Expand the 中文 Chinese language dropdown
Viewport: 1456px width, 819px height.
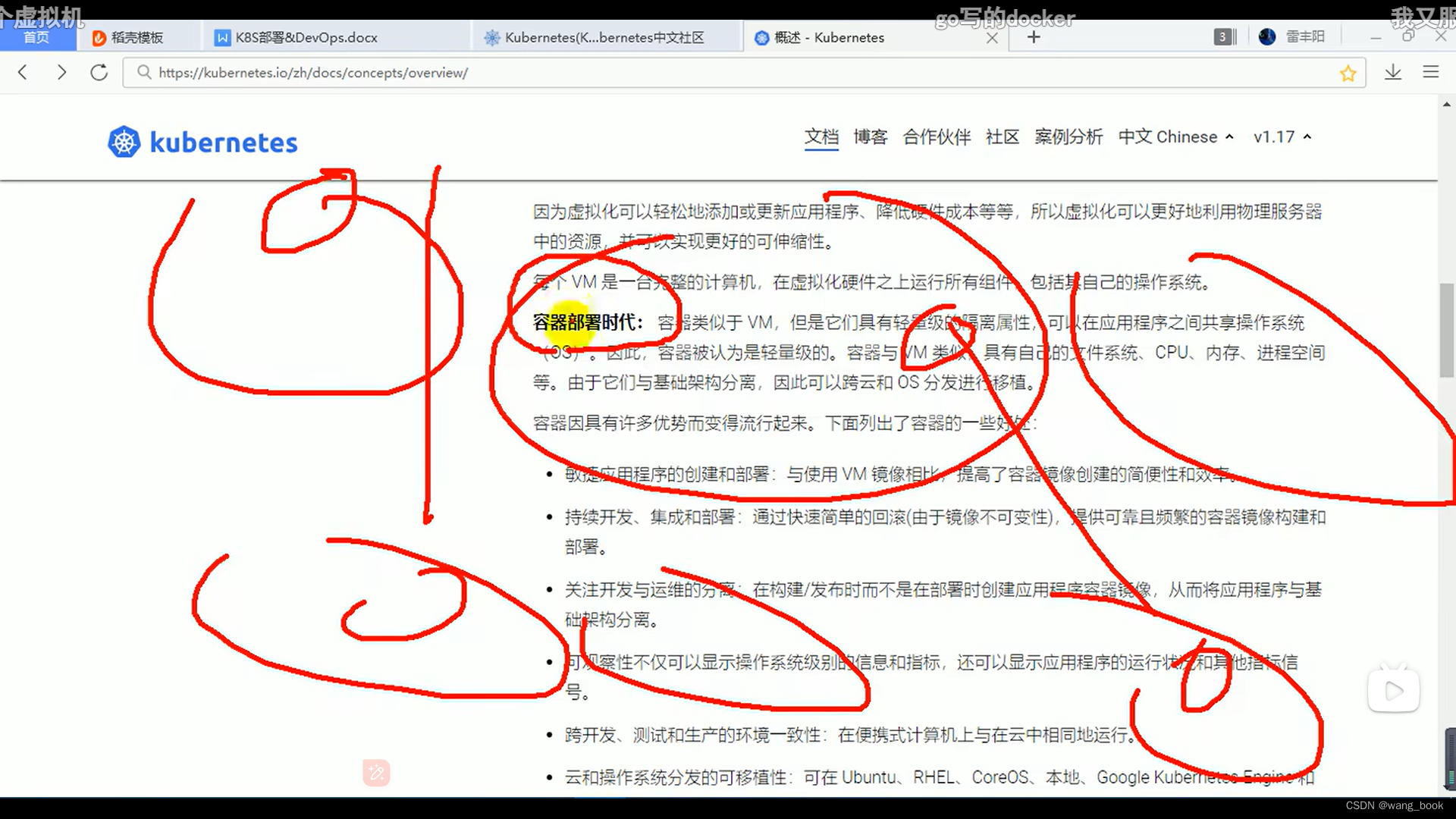coord(1176,137)
